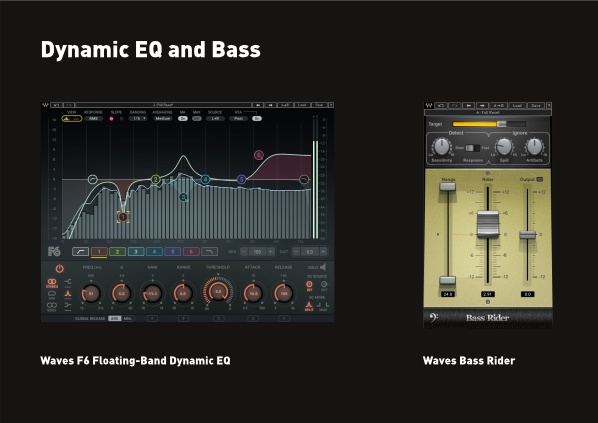Open the Banding 1/6 dropdown
This screenshot has height=423, width=598.
[x=138, y=119]
